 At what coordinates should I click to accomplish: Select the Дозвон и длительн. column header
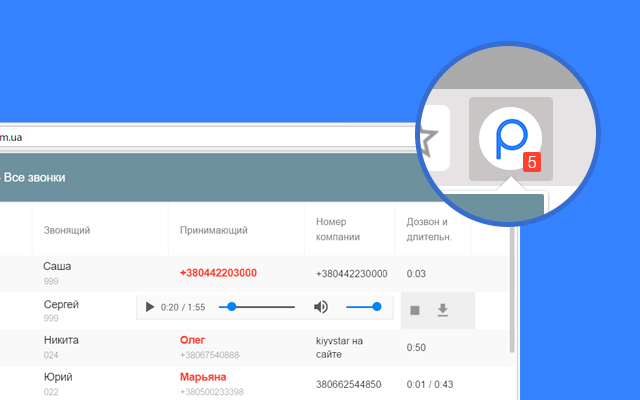[429, 229]
